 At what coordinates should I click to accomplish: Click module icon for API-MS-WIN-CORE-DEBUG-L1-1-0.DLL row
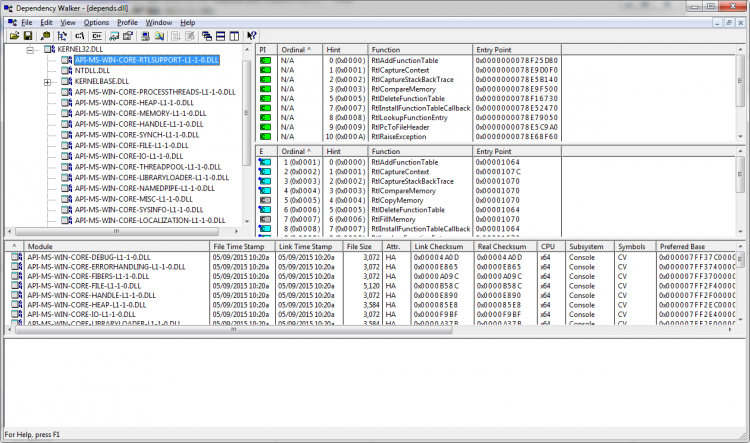coord(17,257)
